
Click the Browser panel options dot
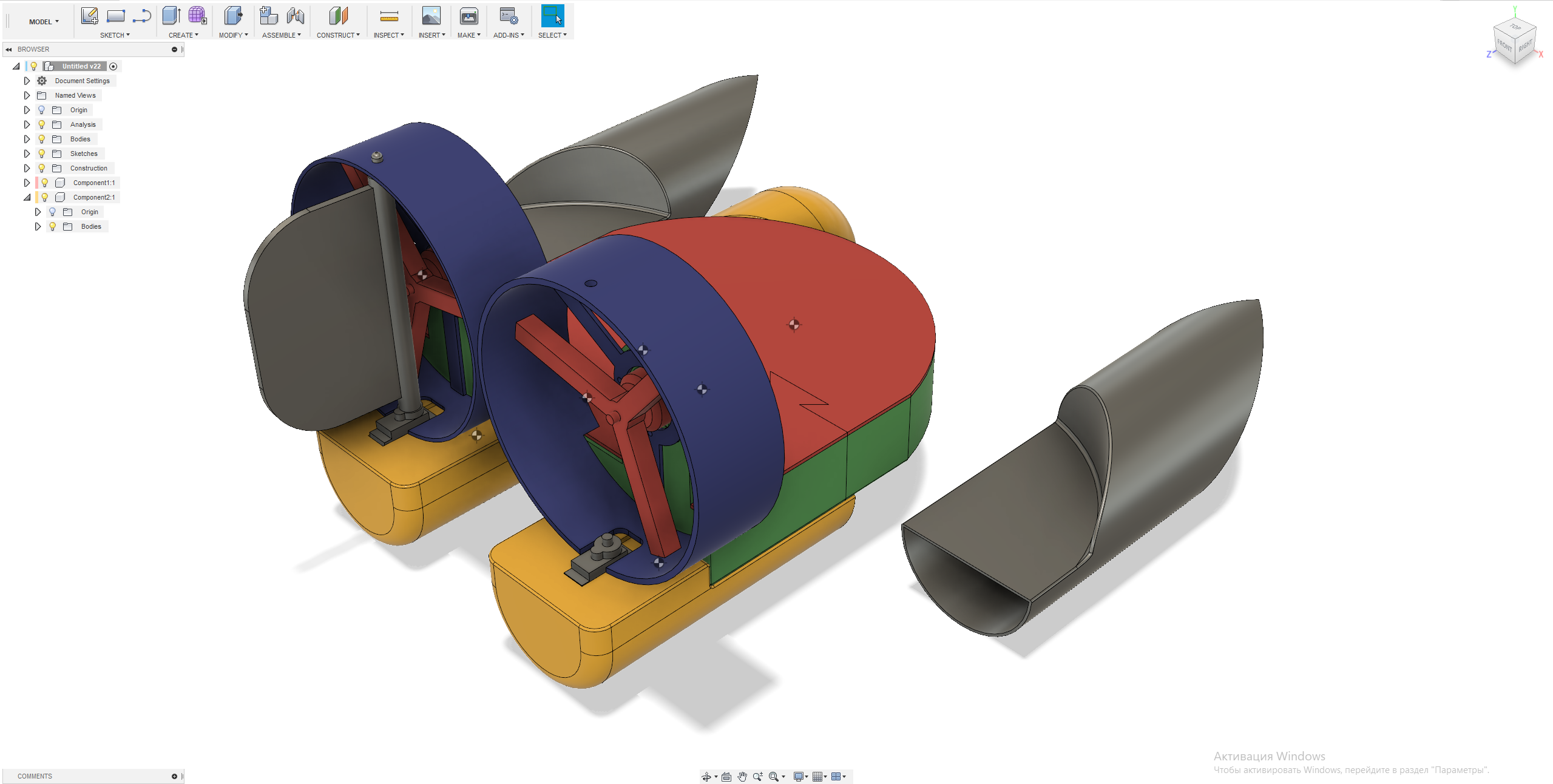[174, 50]
